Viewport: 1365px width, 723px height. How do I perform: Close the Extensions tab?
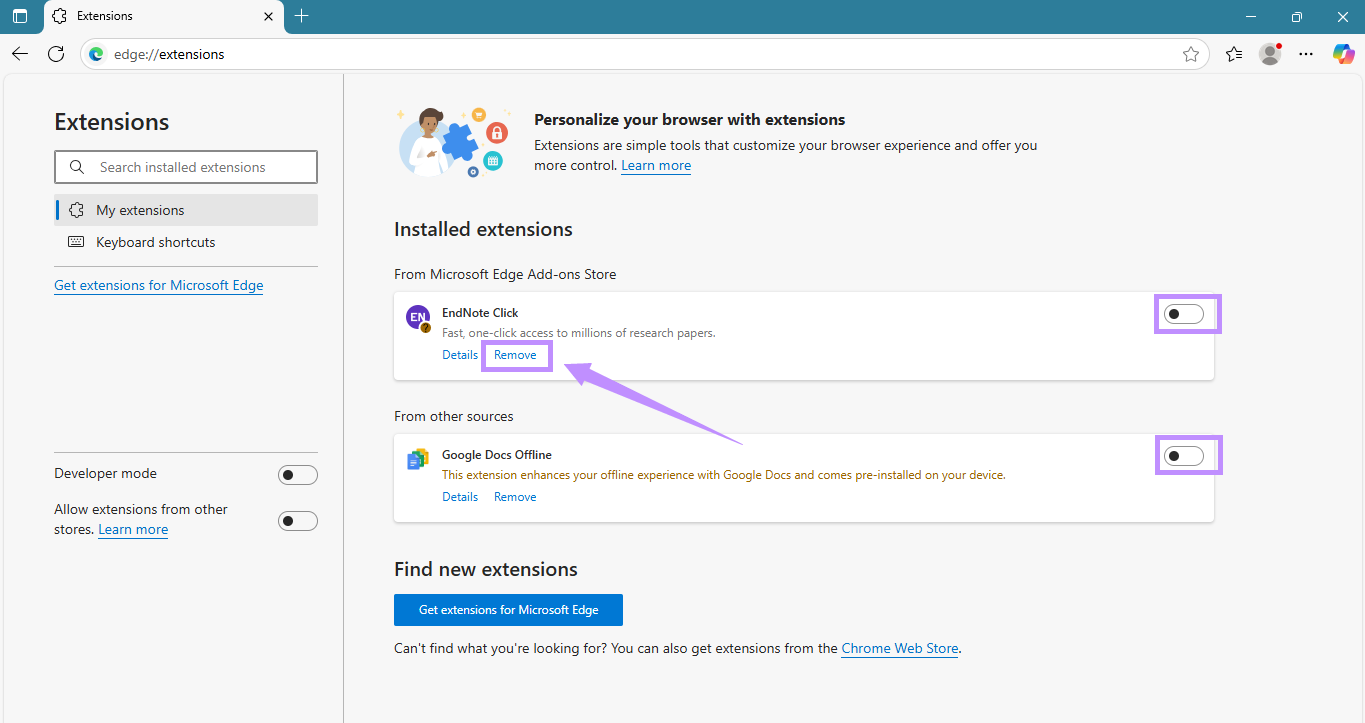(x=268, y=16)
